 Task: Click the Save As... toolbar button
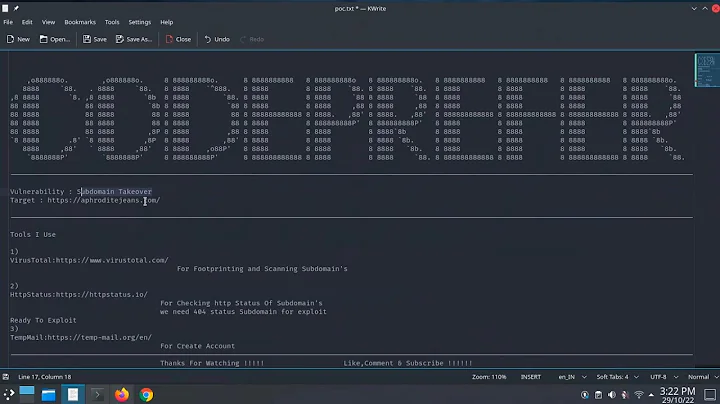point(134,39)
